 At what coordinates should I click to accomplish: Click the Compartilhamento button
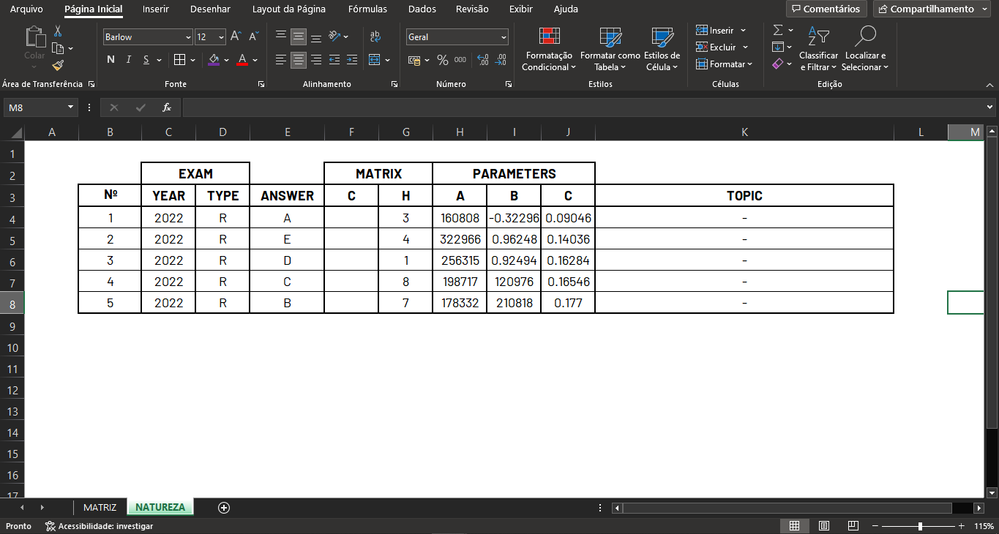point(932,9)
